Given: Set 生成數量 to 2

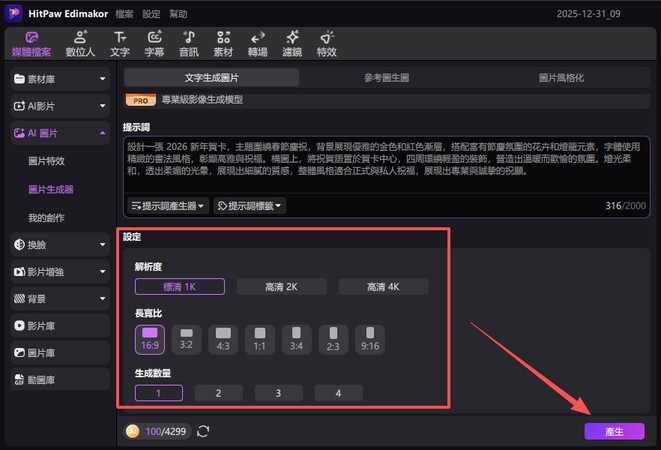Looking at the screenshot, I should pos(218,393).
